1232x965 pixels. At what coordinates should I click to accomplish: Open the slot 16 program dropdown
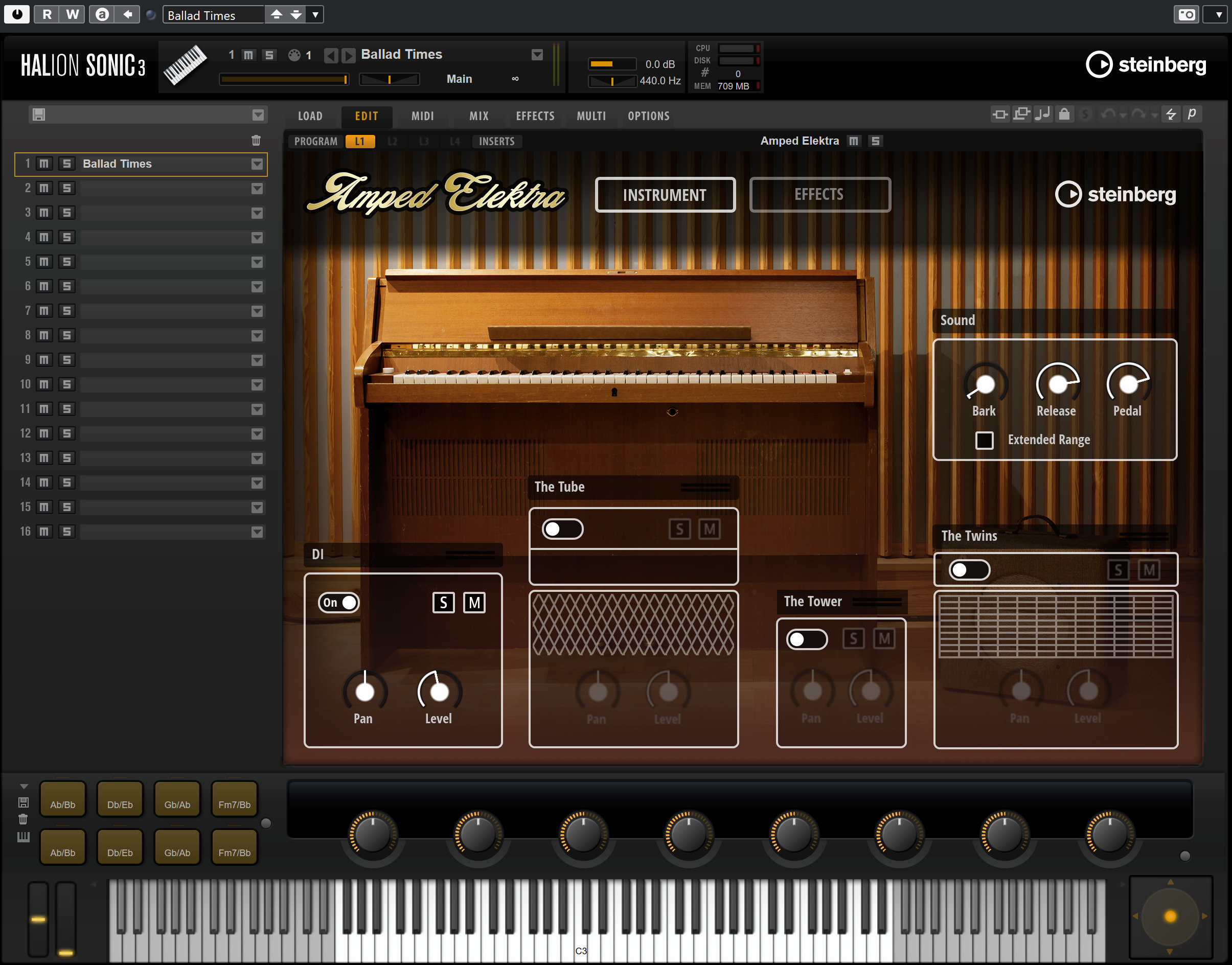pos(257,532)
